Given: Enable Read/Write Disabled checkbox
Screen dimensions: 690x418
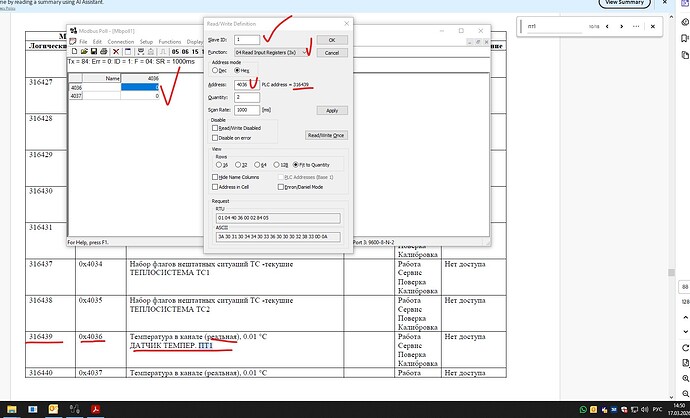Looking at the screenshot, I should coord(215,128).
